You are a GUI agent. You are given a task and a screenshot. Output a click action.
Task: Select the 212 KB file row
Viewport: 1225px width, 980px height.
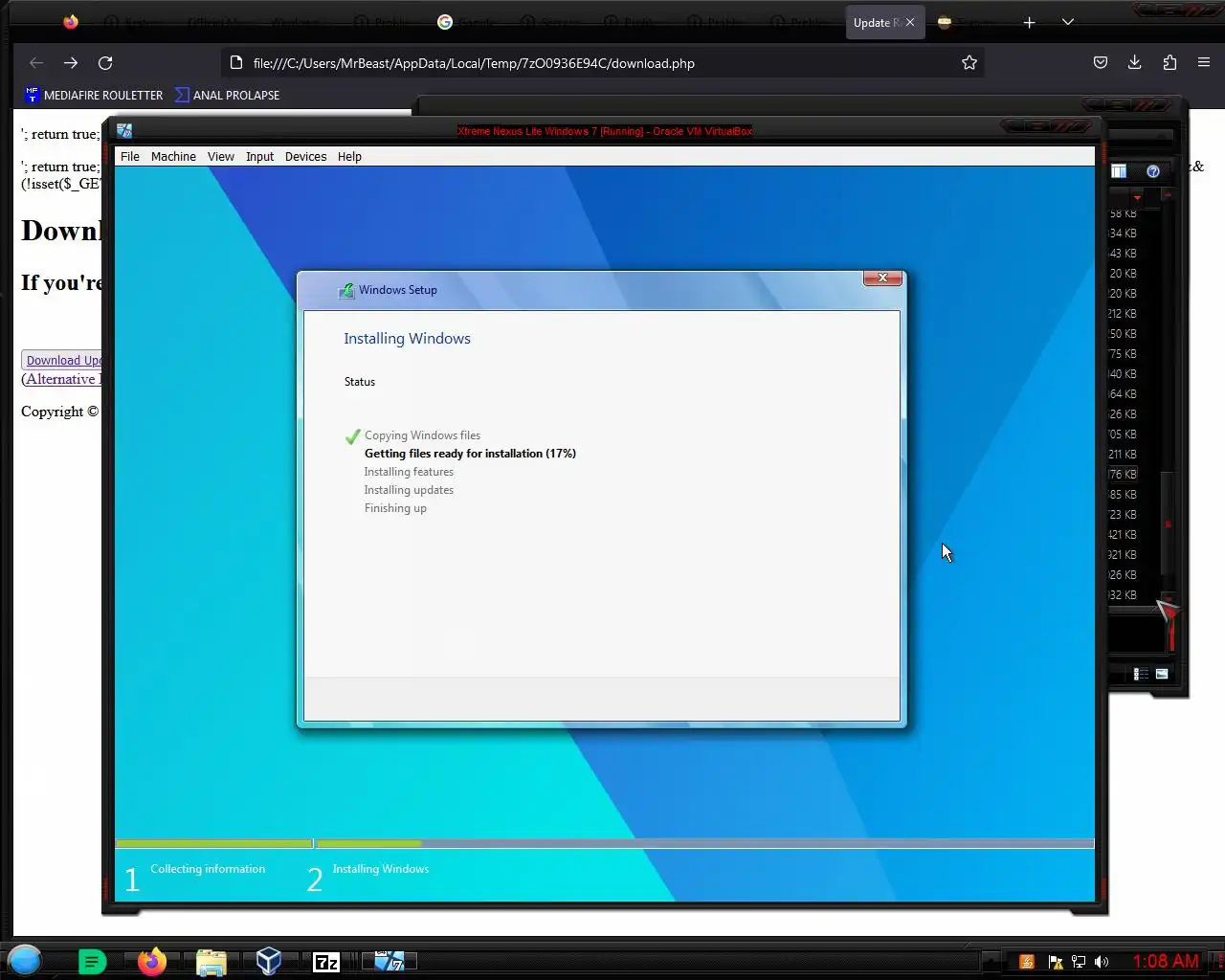1124,314
